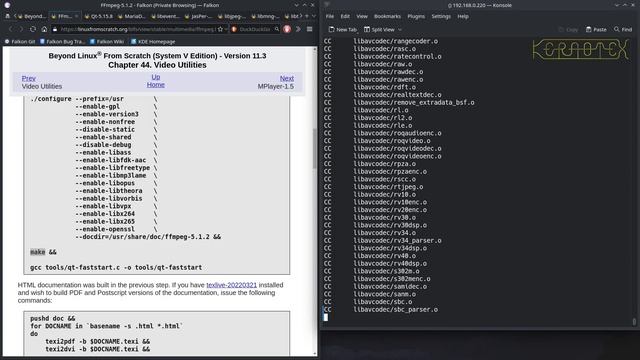
Task: Click Find in Konsole toolbar
Action: tap(623, 29)
